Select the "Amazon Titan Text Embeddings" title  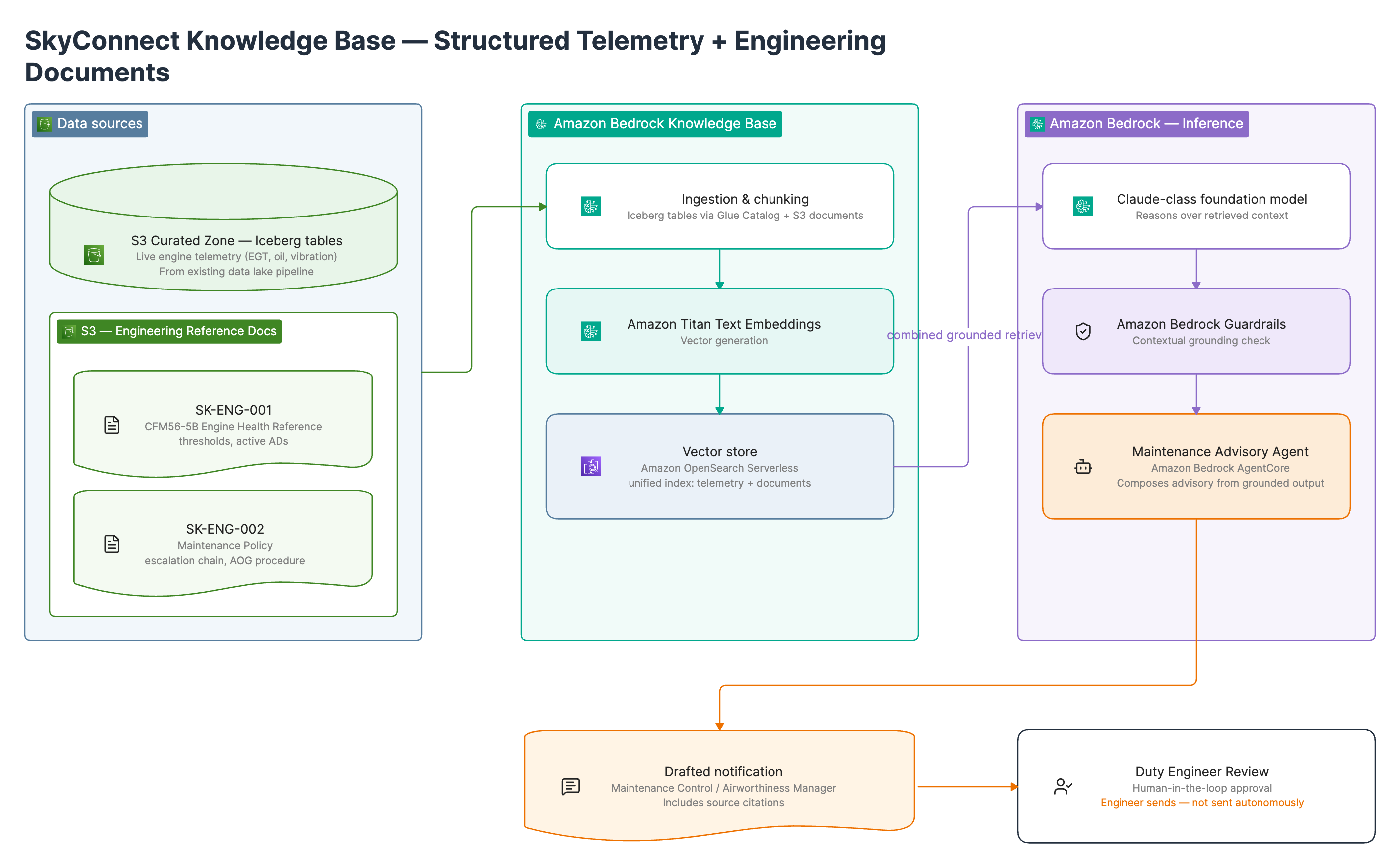(724, 324)
